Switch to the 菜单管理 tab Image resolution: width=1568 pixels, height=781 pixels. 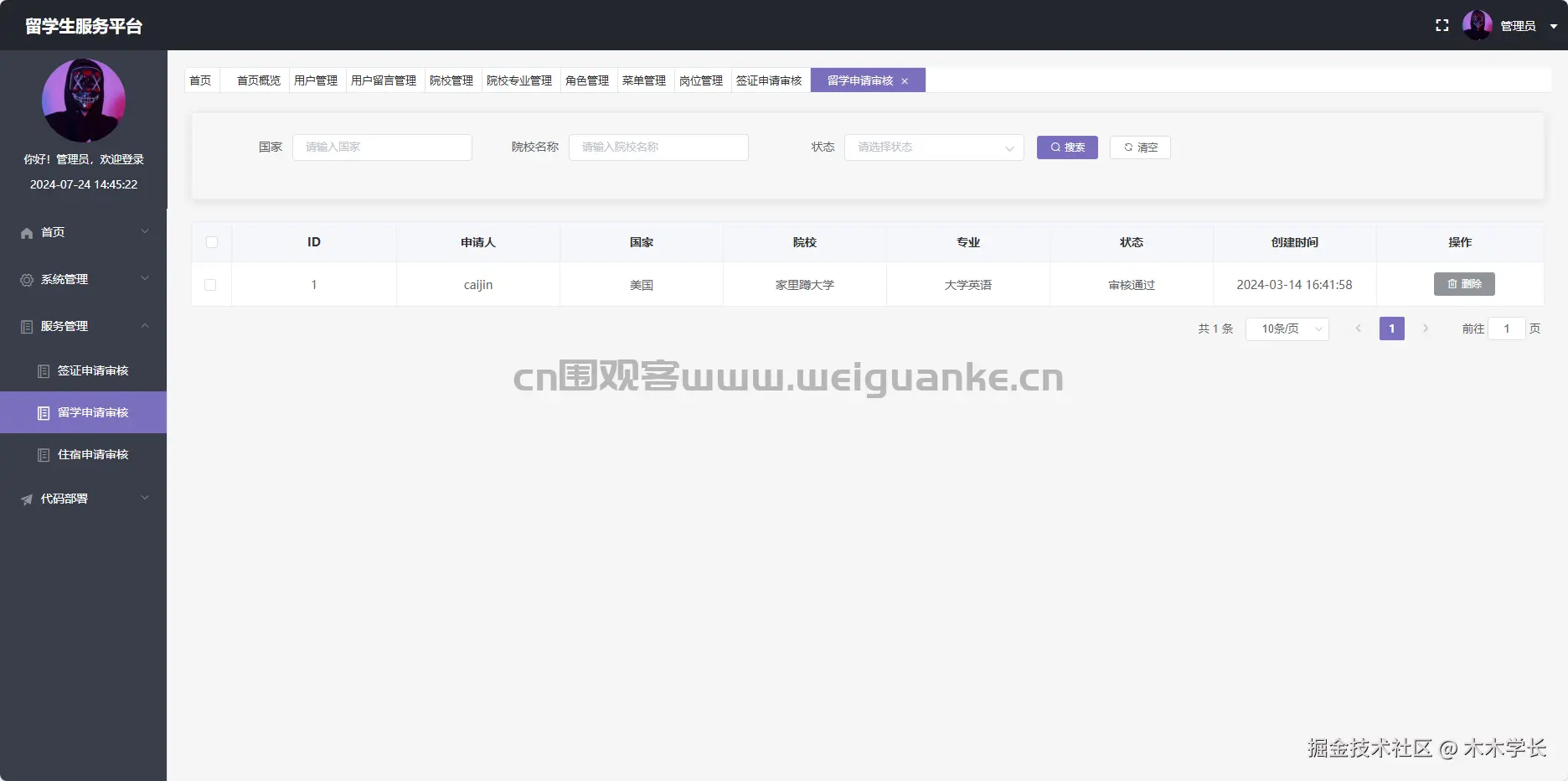click(644, 80)
